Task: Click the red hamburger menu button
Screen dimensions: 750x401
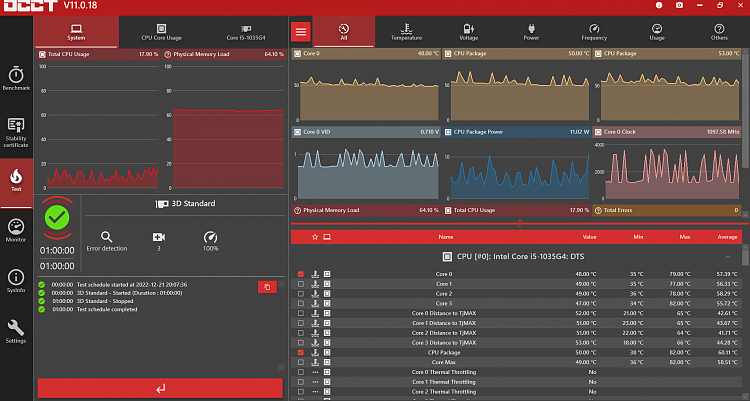Action: [x=301, y=32]
